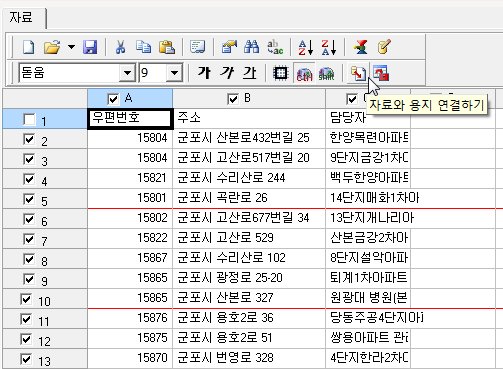Viewport: 503px width, 369px height.
Task: Open a file with the folder icon
Action: [x=52, y=47]
